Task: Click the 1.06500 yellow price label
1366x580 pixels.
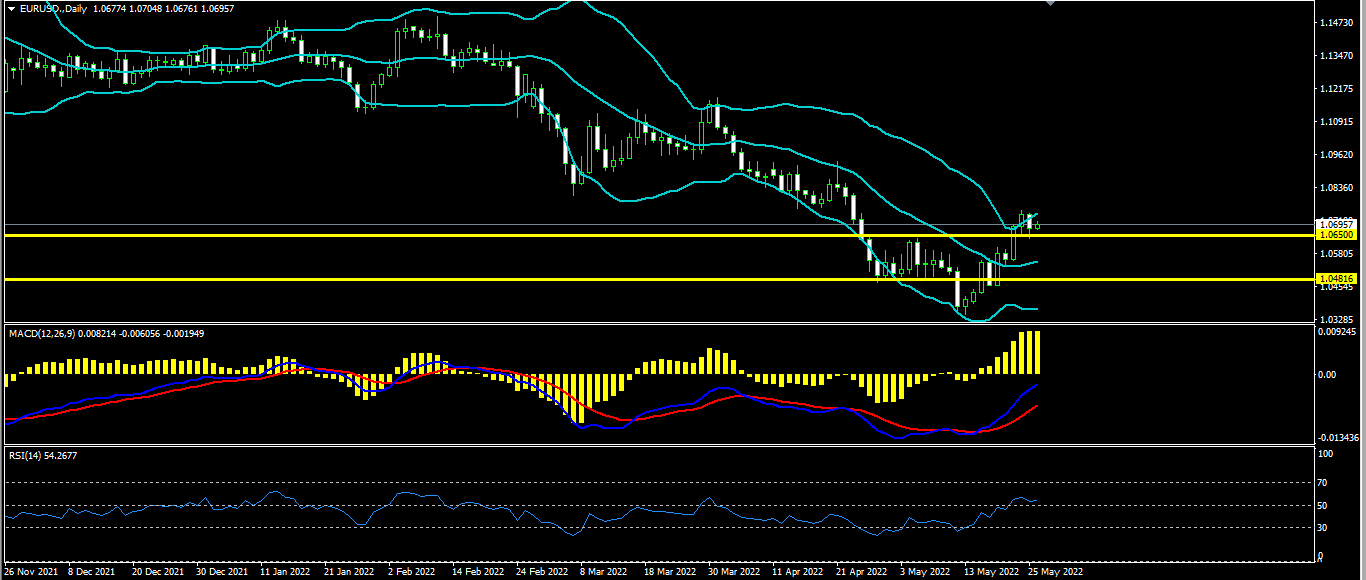Action: (x=1335, y=235)
